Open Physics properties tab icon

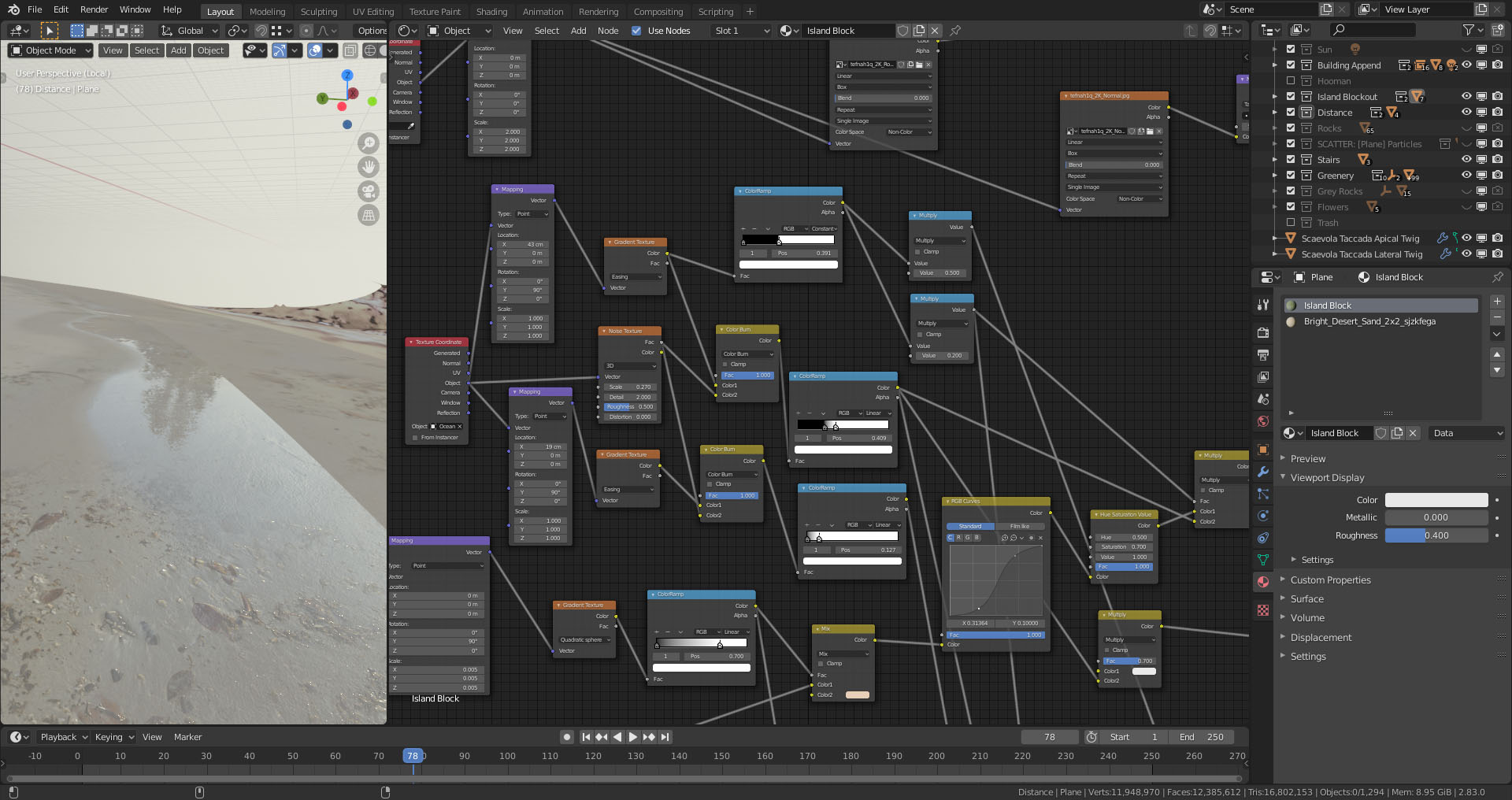point(1263,516)
